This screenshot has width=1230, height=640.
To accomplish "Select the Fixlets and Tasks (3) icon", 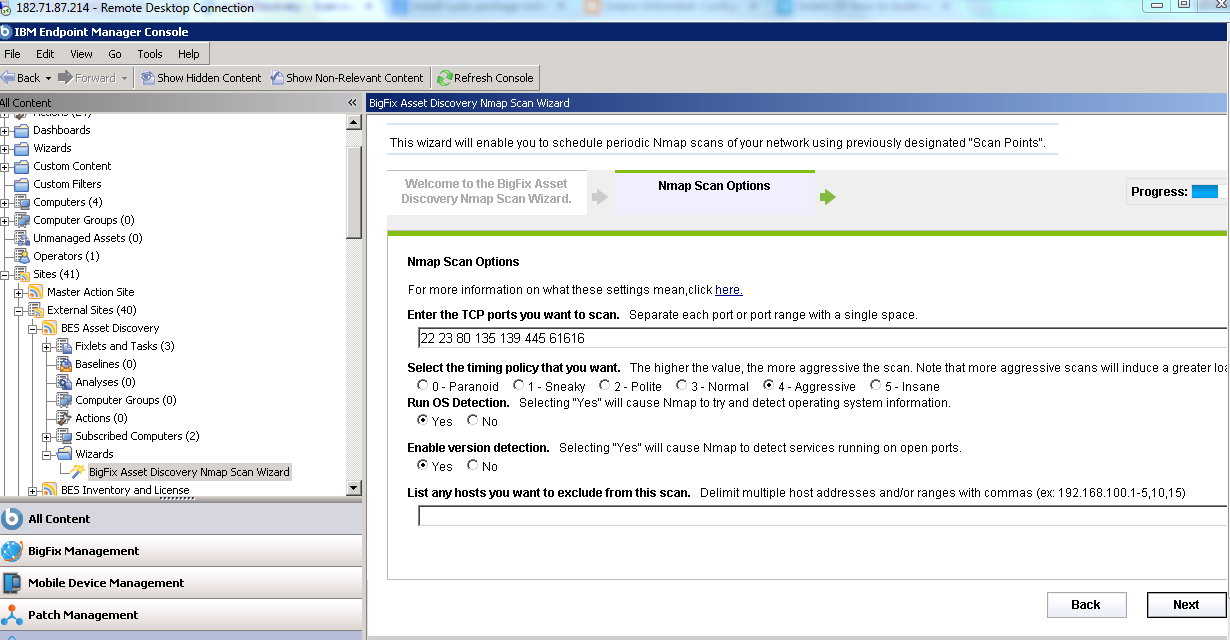I will (64, 346).
